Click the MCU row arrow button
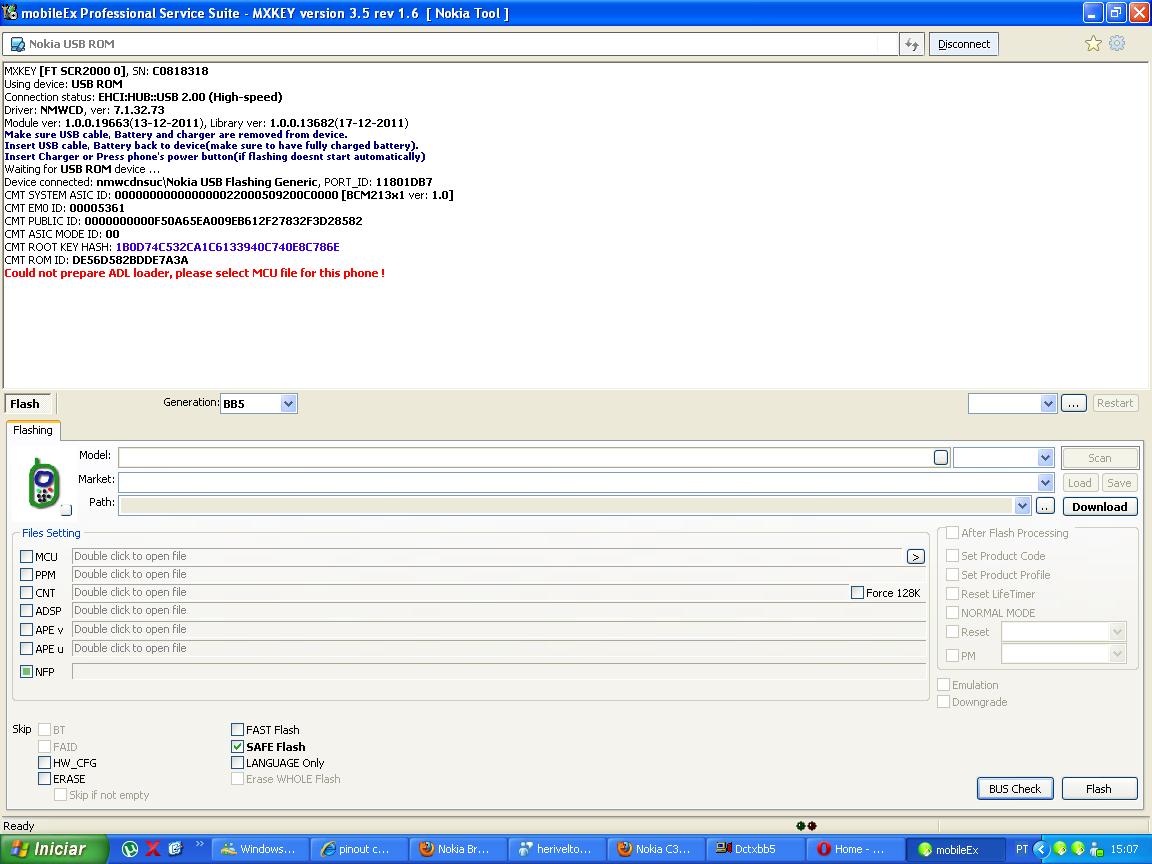This screenshot has height=864, width=1152. pos(915,557)
